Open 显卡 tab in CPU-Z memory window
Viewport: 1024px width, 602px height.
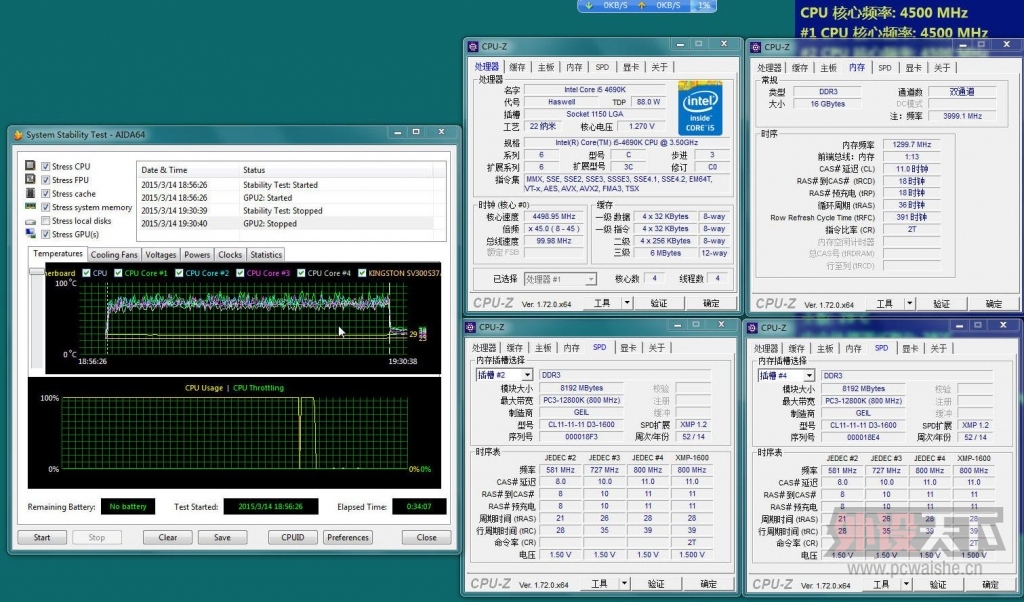pyautogui.click(x=913, y=68)
